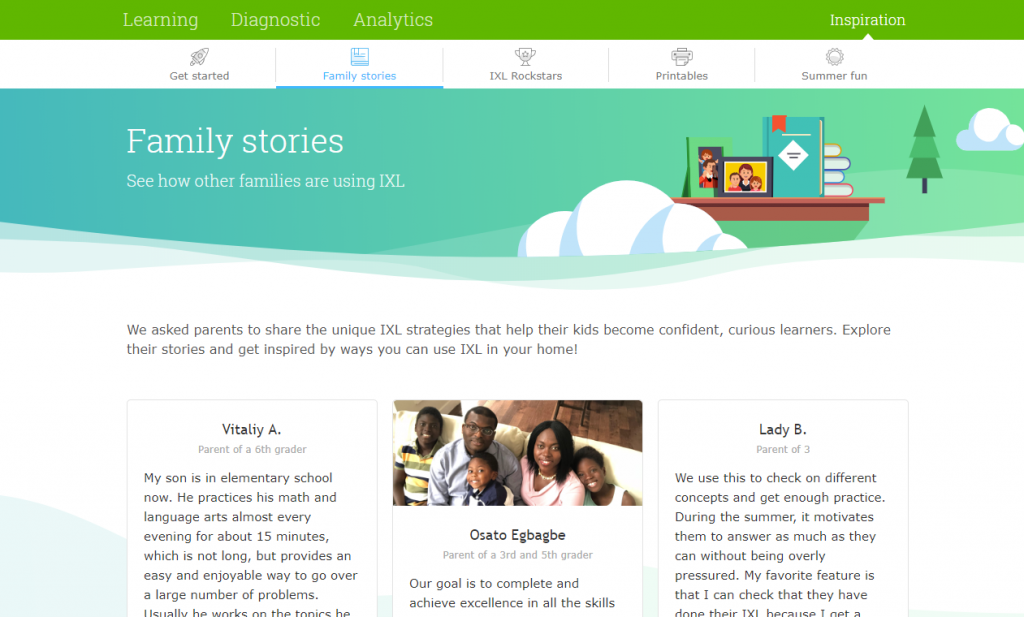This screenshot has height=617, width=1024.
Task: Click the sun icon above Summer fun
Action: coord(834,56)
